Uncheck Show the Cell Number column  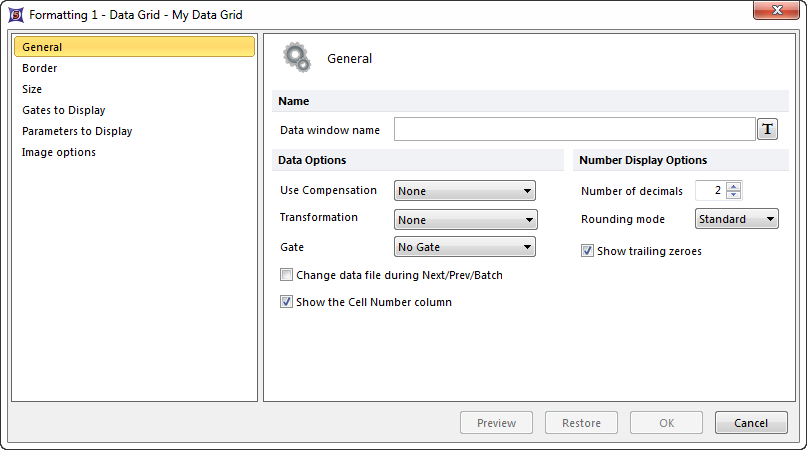tap(287, 302)
